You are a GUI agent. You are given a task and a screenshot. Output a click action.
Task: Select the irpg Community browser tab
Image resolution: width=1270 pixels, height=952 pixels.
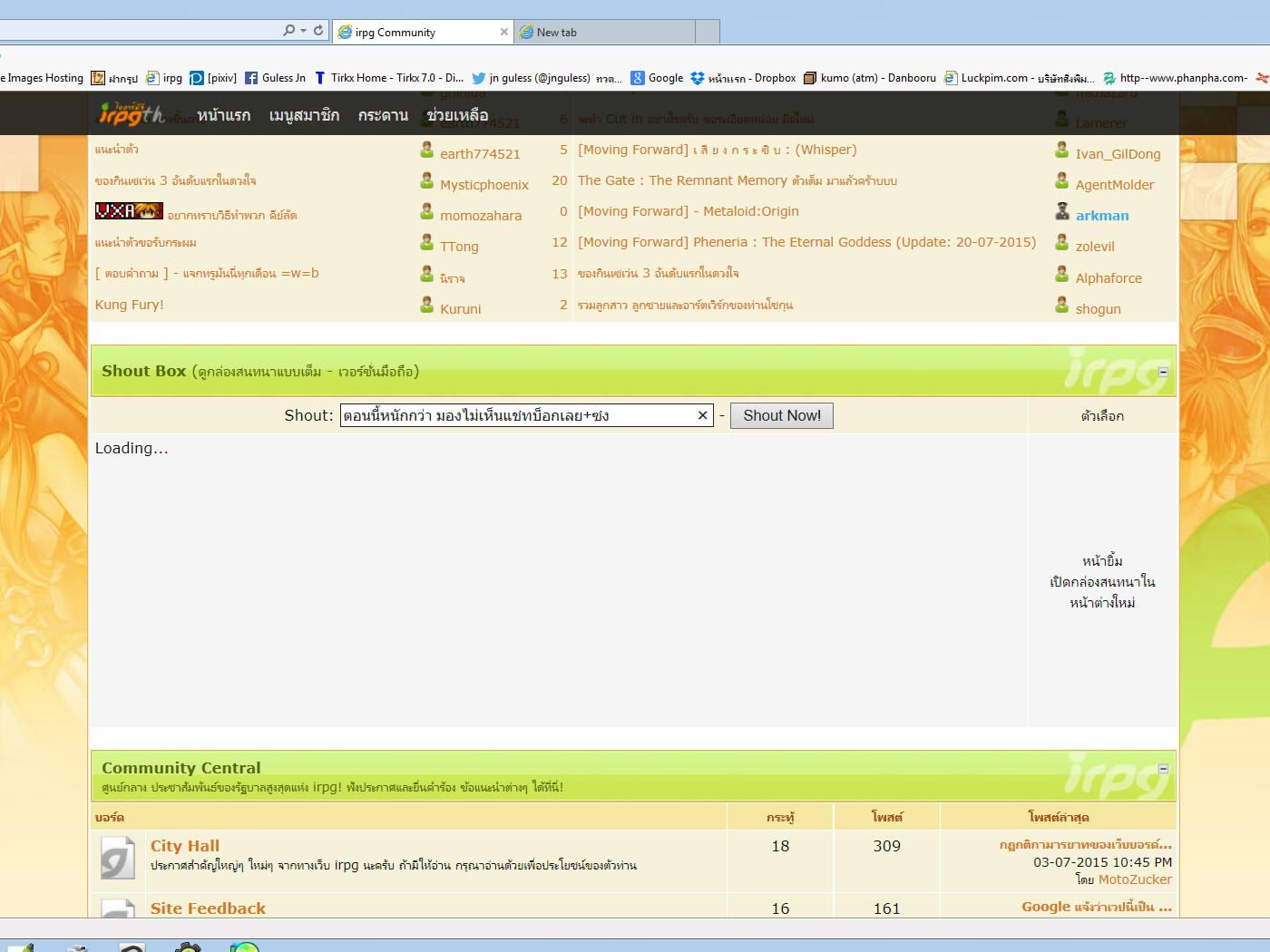pos(423,32)
